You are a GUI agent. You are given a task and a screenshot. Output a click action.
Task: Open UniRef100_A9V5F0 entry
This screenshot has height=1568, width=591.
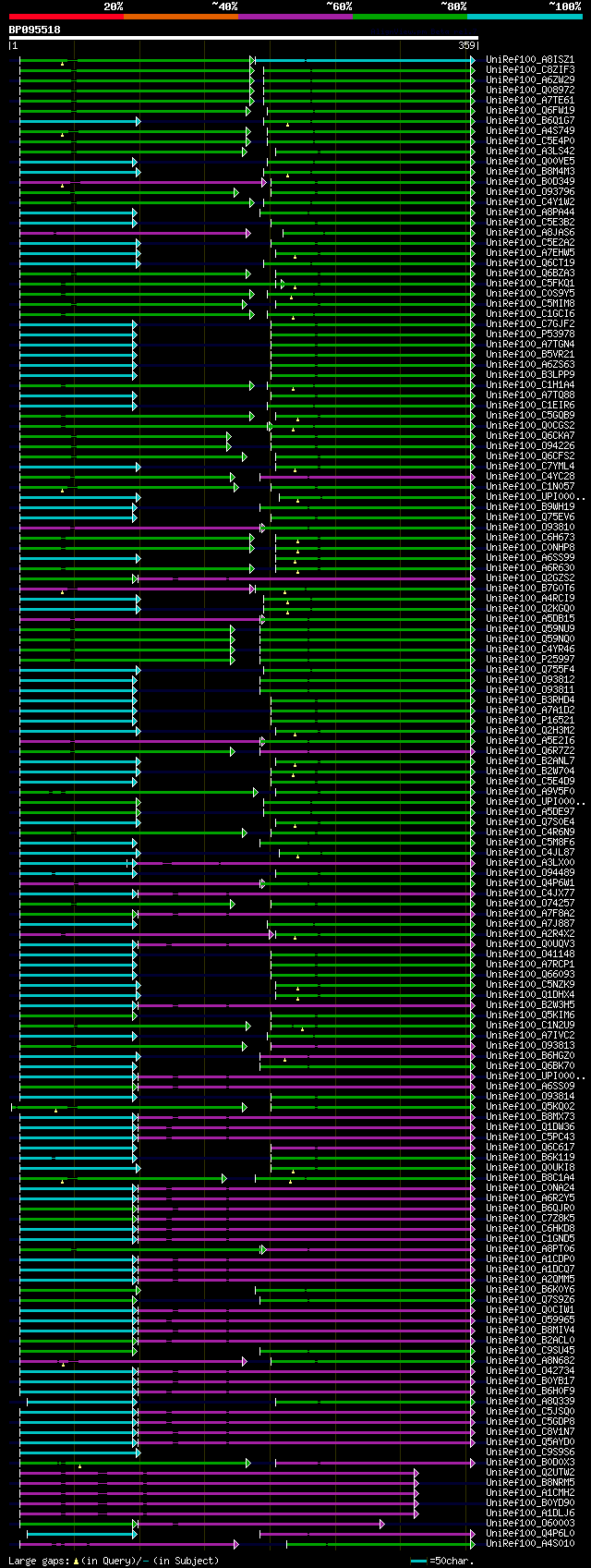coord(530,791)
